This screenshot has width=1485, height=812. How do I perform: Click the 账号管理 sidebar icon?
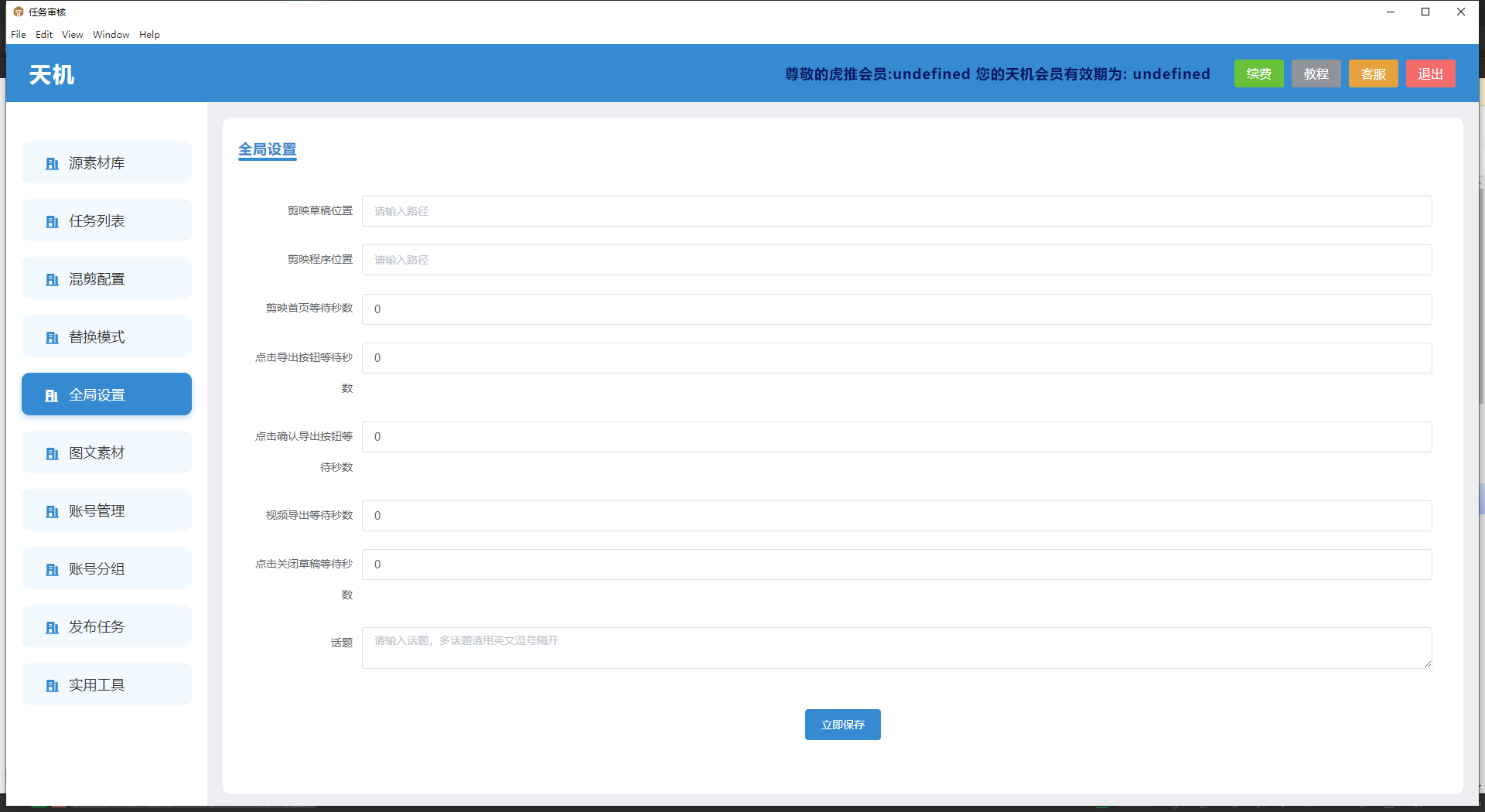[x=52, y=512]
